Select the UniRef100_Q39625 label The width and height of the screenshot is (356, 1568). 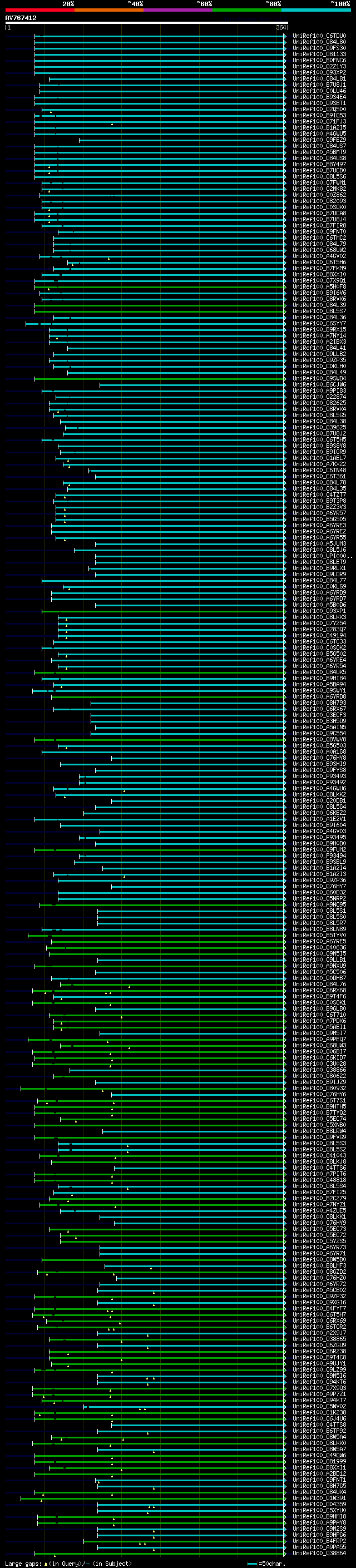tap(319, 427)
